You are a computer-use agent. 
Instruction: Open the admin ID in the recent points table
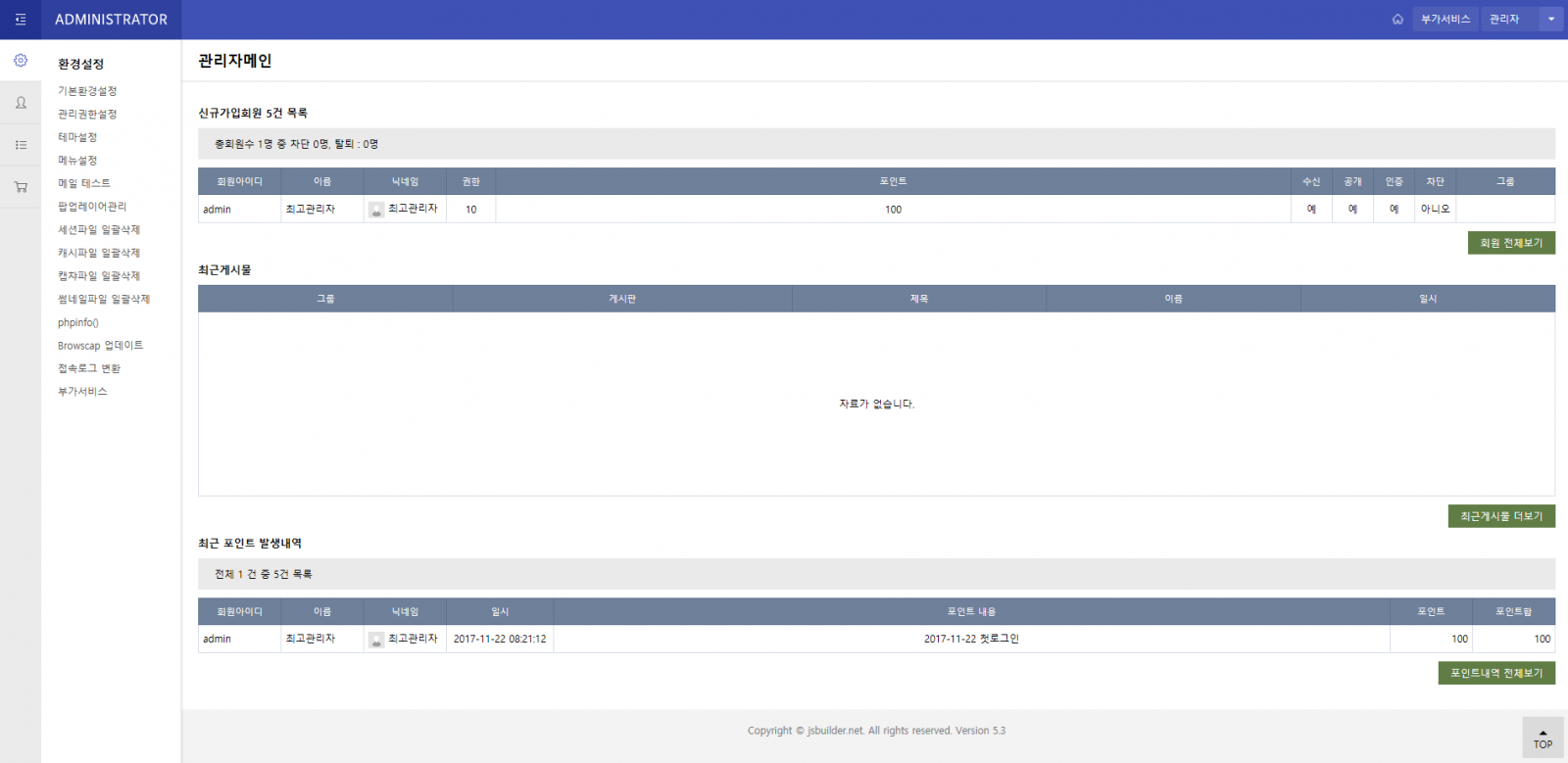218,639
